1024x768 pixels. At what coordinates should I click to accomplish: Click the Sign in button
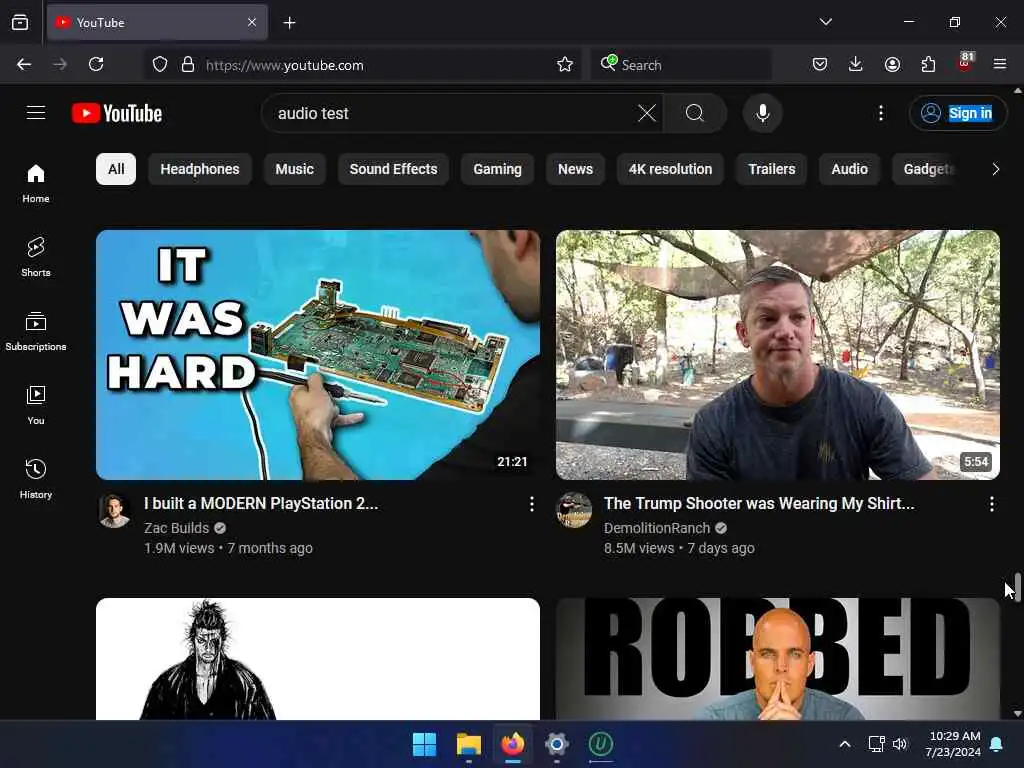click(957, 113)
